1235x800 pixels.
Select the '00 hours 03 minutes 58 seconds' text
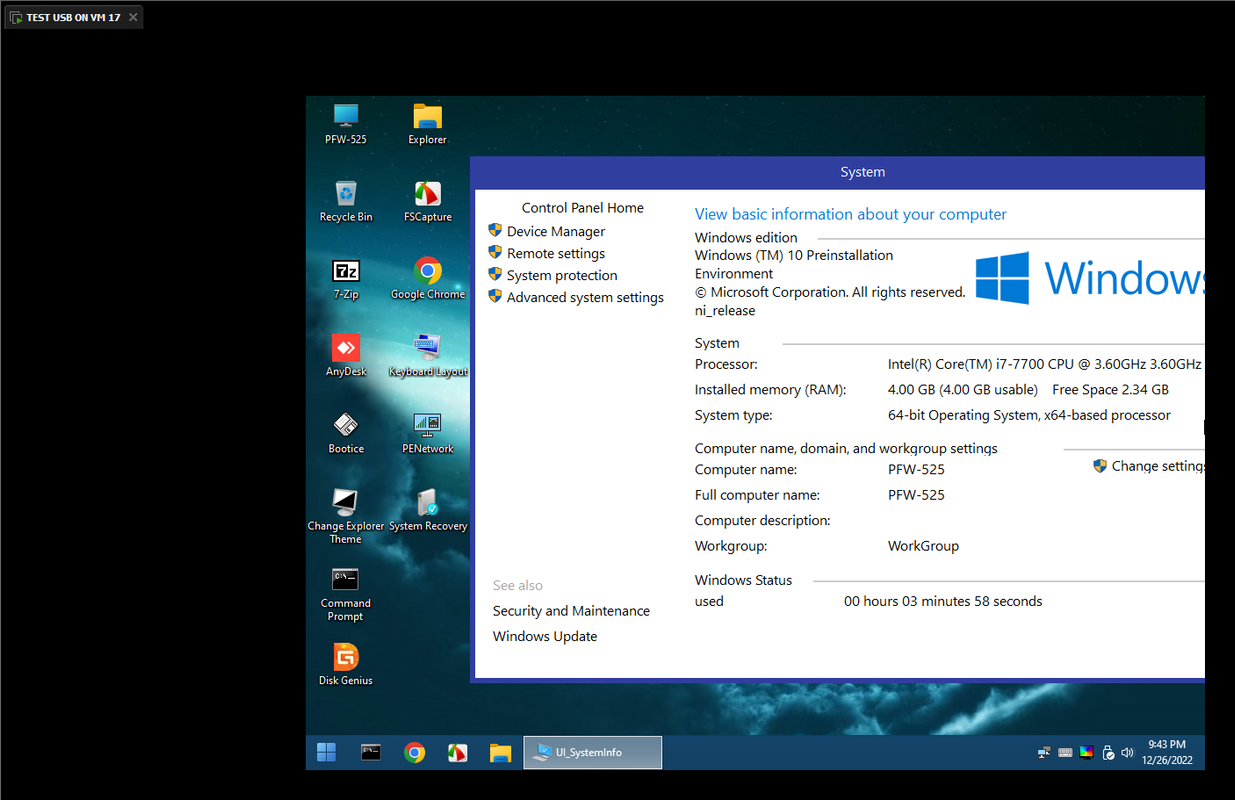(x=943, y=601)
